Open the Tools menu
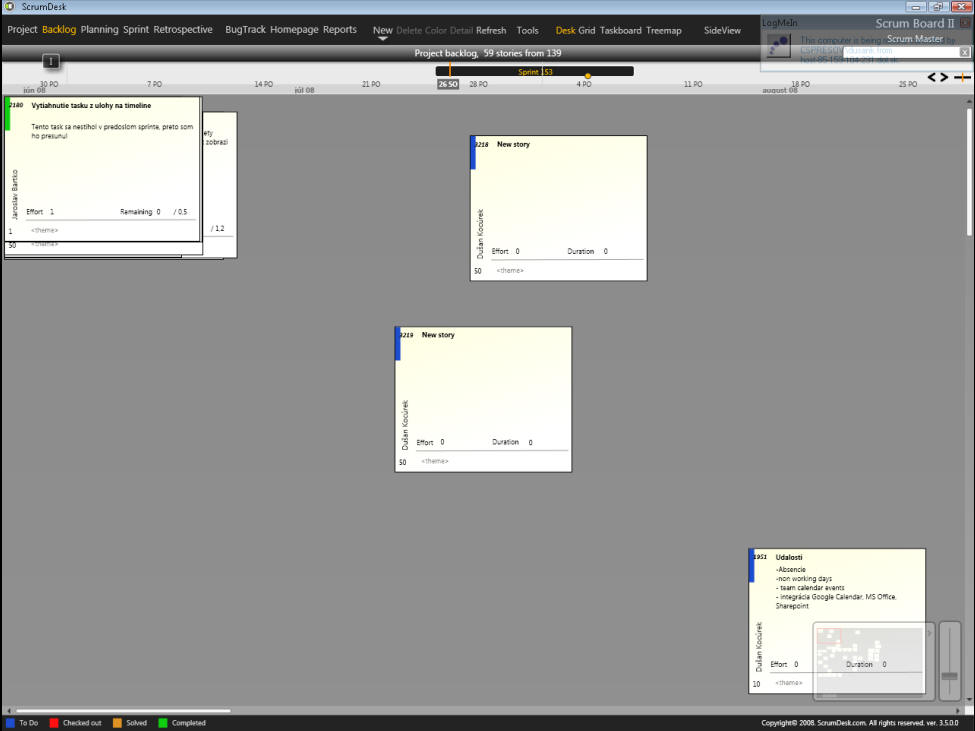Screen dimensions: 975x731 (527, 30)
